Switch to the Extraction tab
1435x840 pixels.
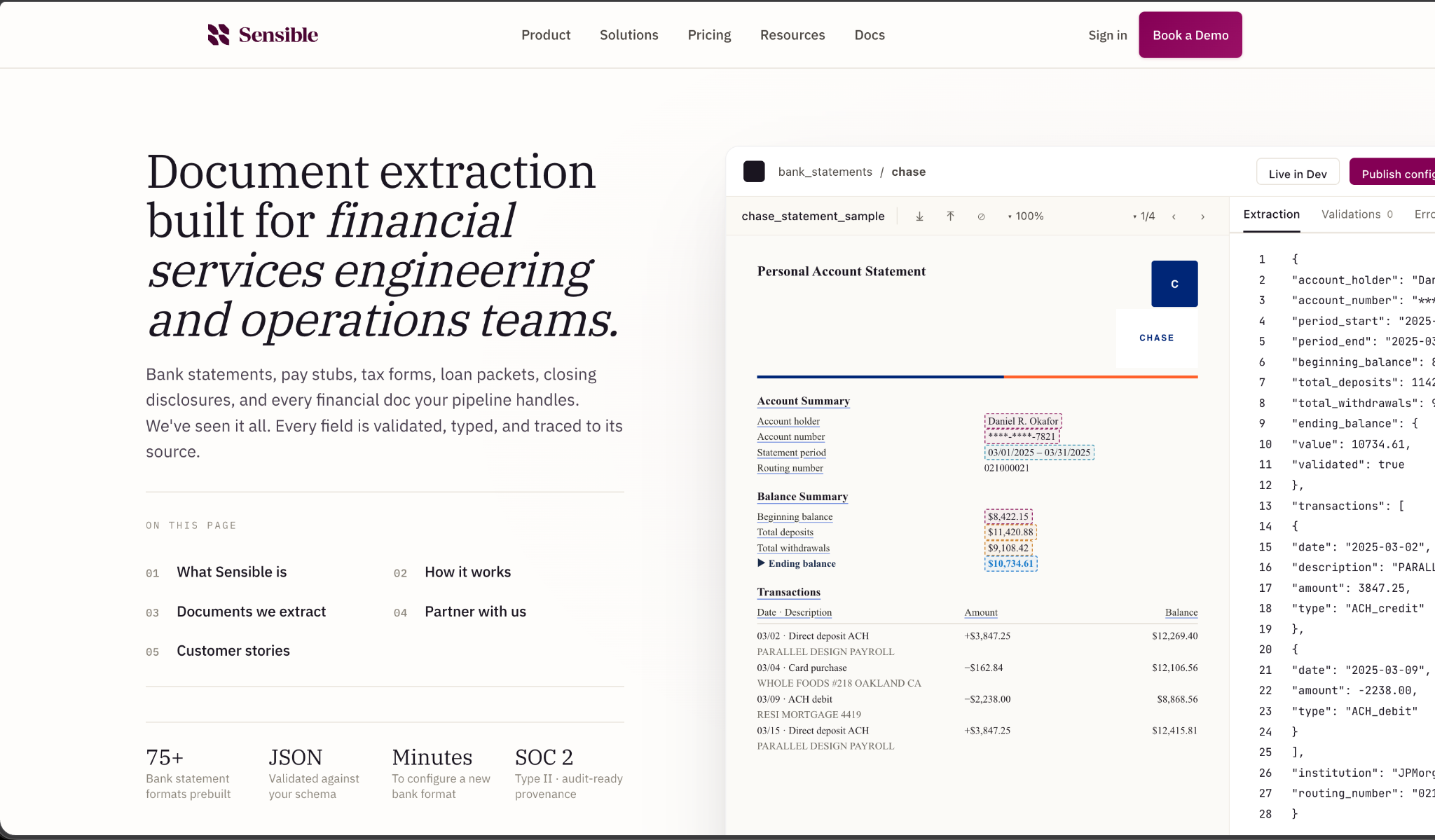tap(1272, 214)
